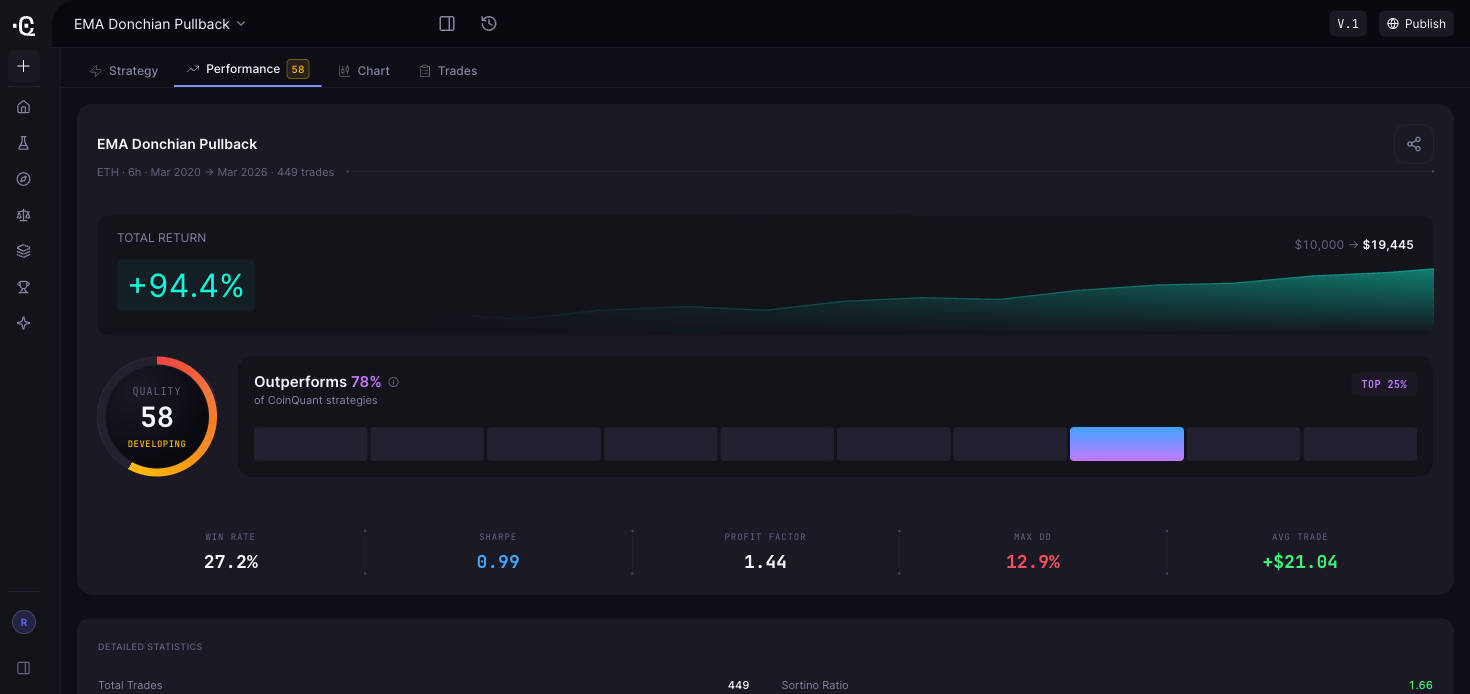
Task: Click the +94.4% total return value
Action: click(x=186, y=286)
